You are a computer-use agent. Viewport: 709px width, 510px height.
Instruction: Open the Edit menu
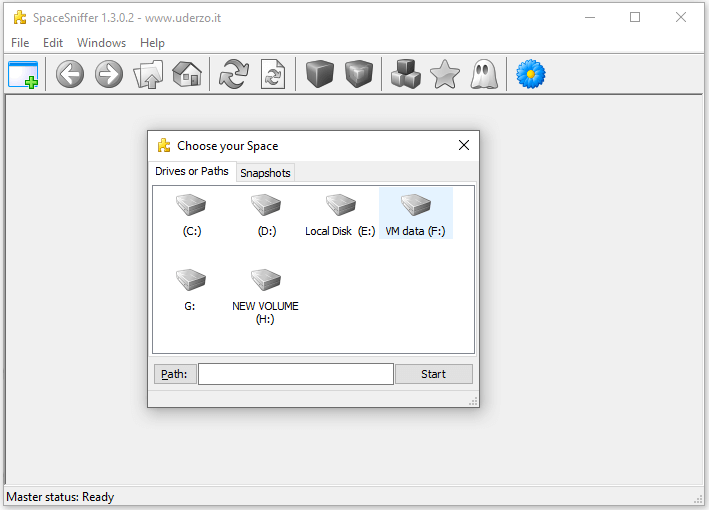coord(53,43)
